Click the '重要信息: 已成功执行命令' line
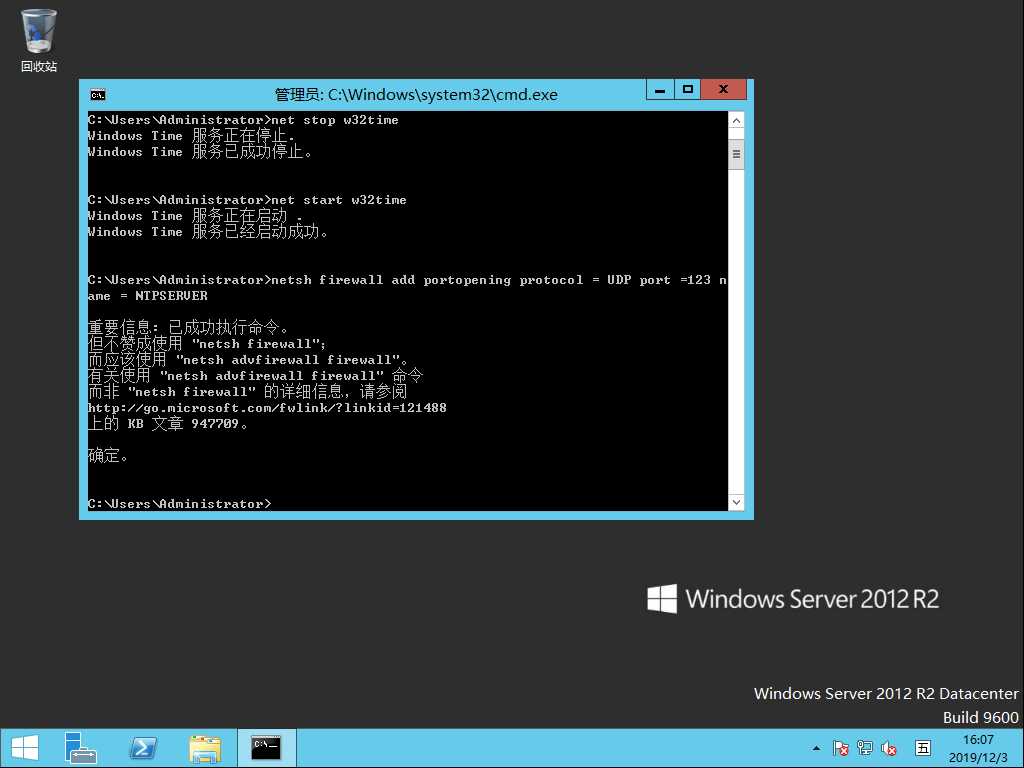 coord(188,327)
